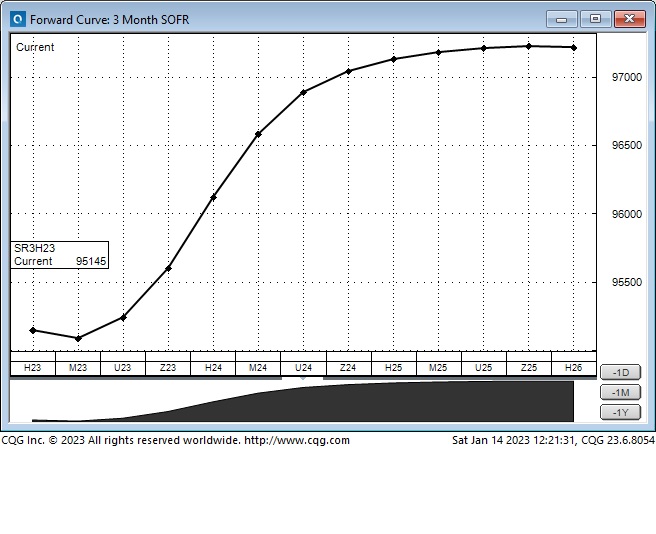Select the Z23 contract label
The width and height of the screenshot is (656, 534).
[168, 367]
